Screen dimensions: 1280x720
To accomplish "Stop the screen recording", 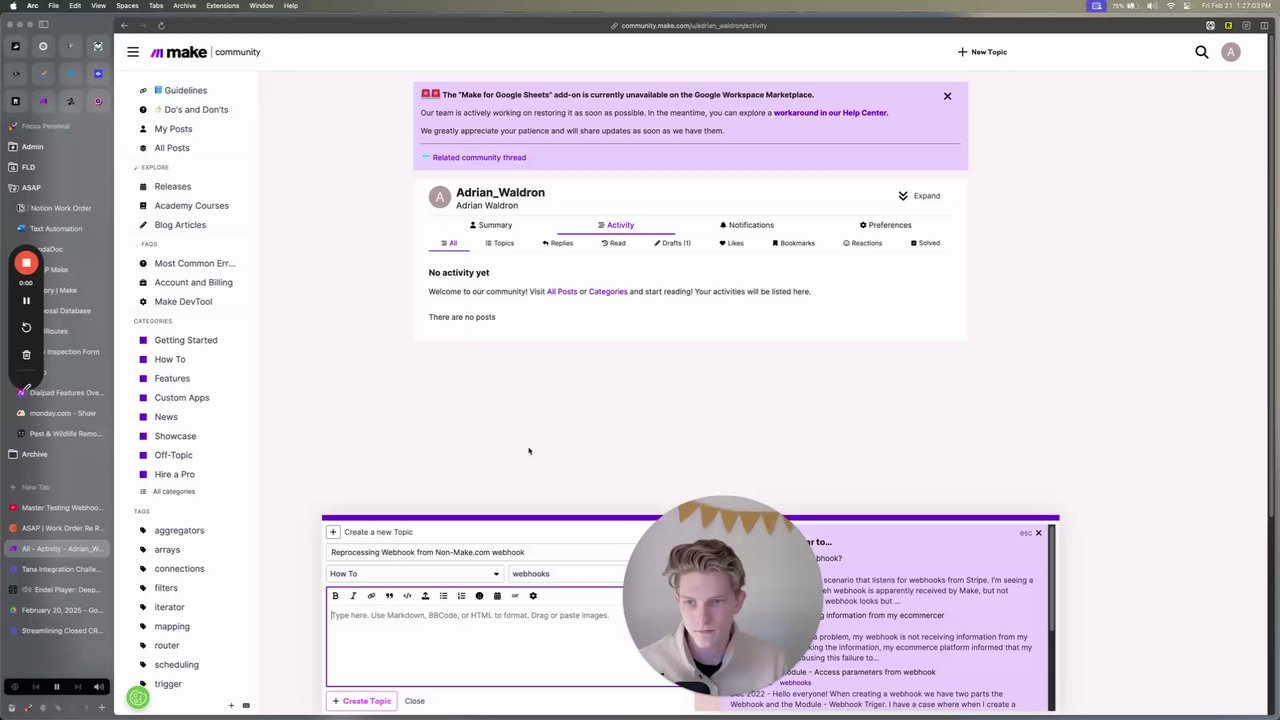I will (x=27, y=263).
